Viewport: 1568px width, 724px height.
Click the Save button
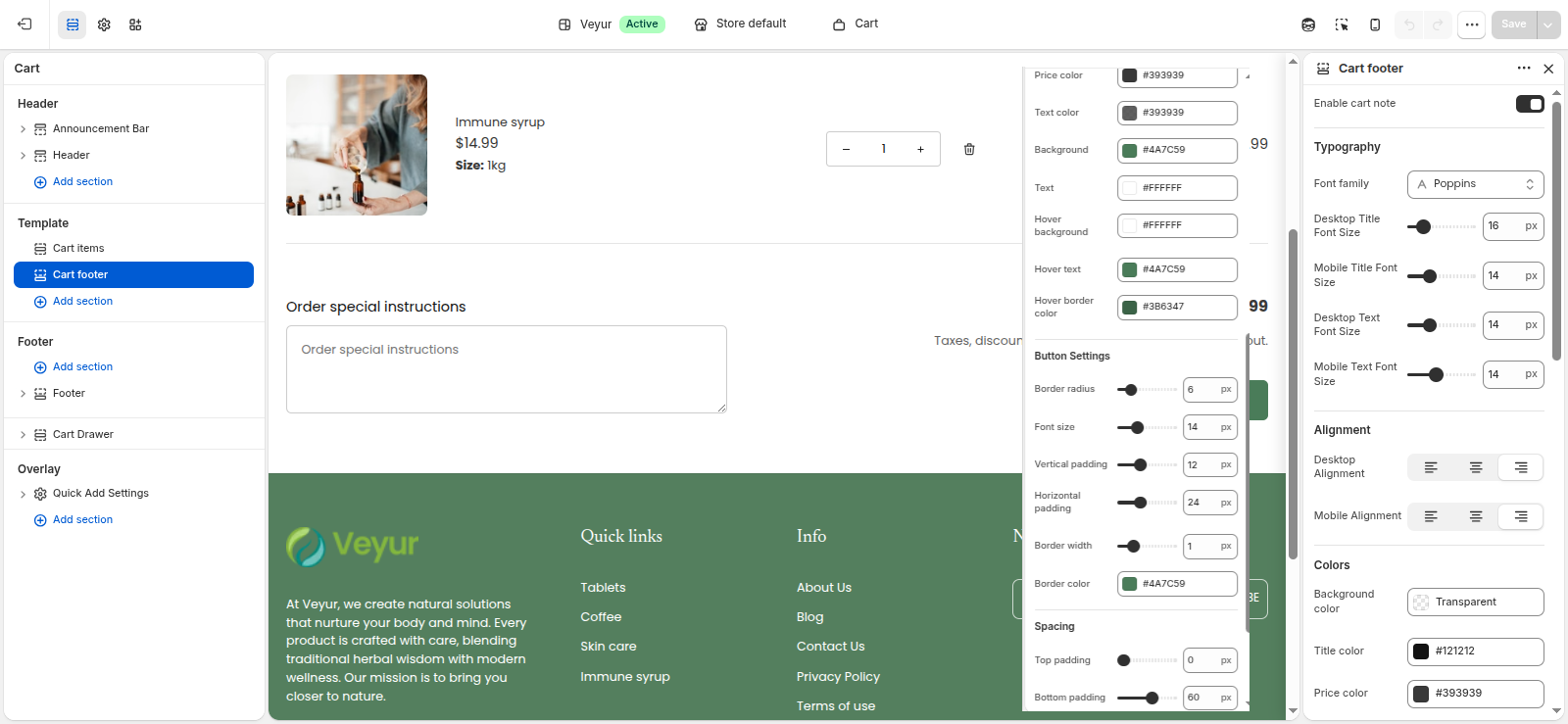click(x=1514, y=24)
